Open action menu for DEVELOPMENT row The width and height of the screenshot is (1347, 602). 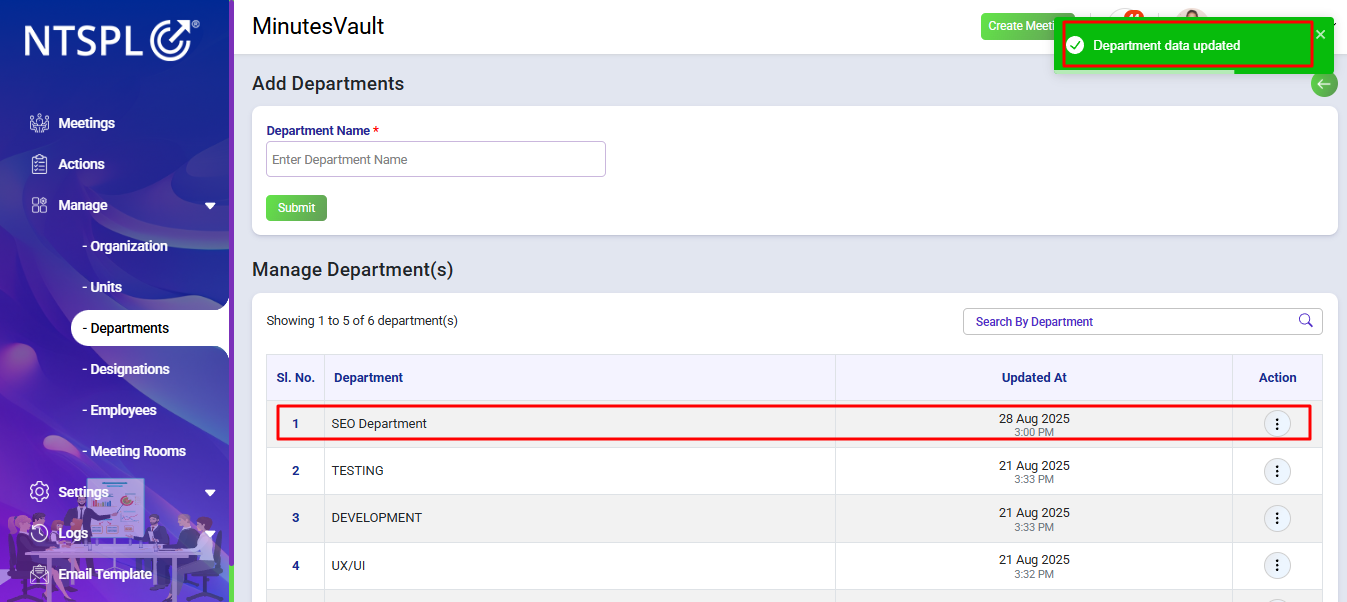(x=1277, y=518)
